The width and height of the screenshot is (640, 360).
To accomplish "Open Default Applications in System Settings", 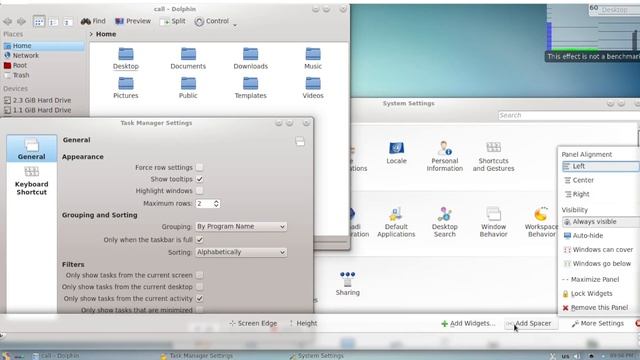I will (396, 222).
